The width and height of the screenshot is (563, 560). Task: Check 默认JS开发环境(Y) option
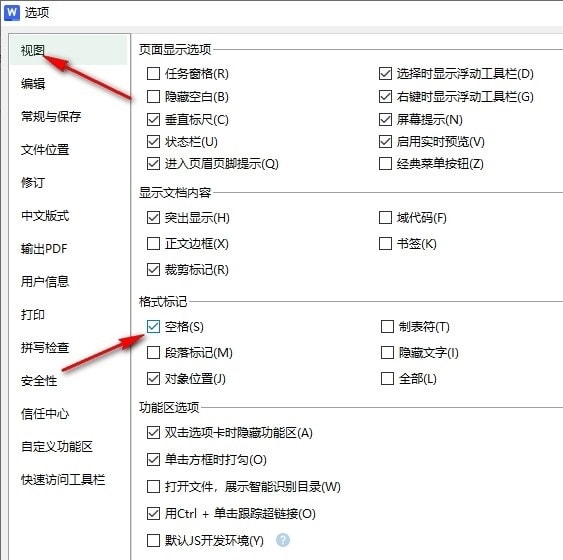[153, 540]
